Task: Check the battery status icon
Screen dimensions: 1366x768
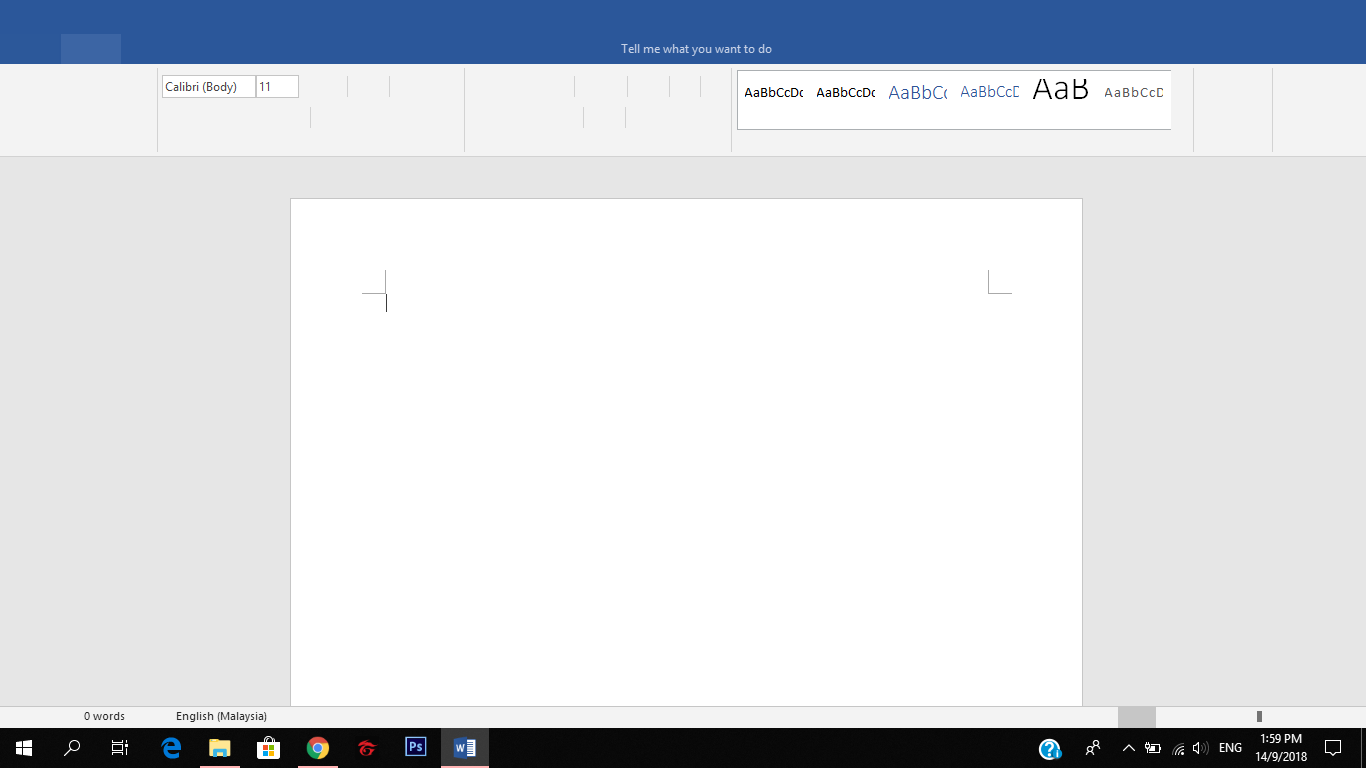Action: (x=1153, y=747)
